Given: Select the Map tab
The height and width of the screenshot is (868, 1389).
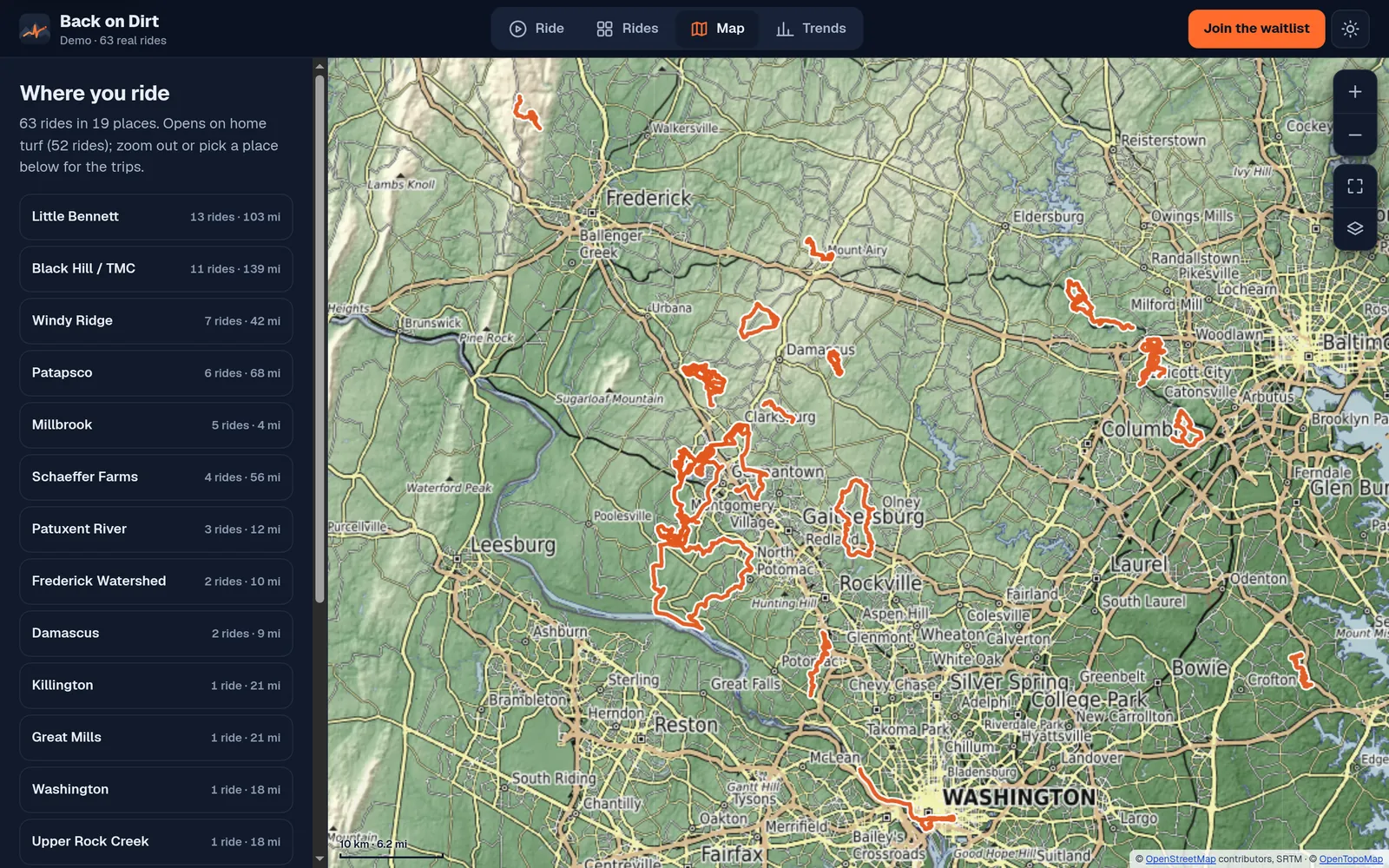Looking at the screenshot, I should [718, 29].
